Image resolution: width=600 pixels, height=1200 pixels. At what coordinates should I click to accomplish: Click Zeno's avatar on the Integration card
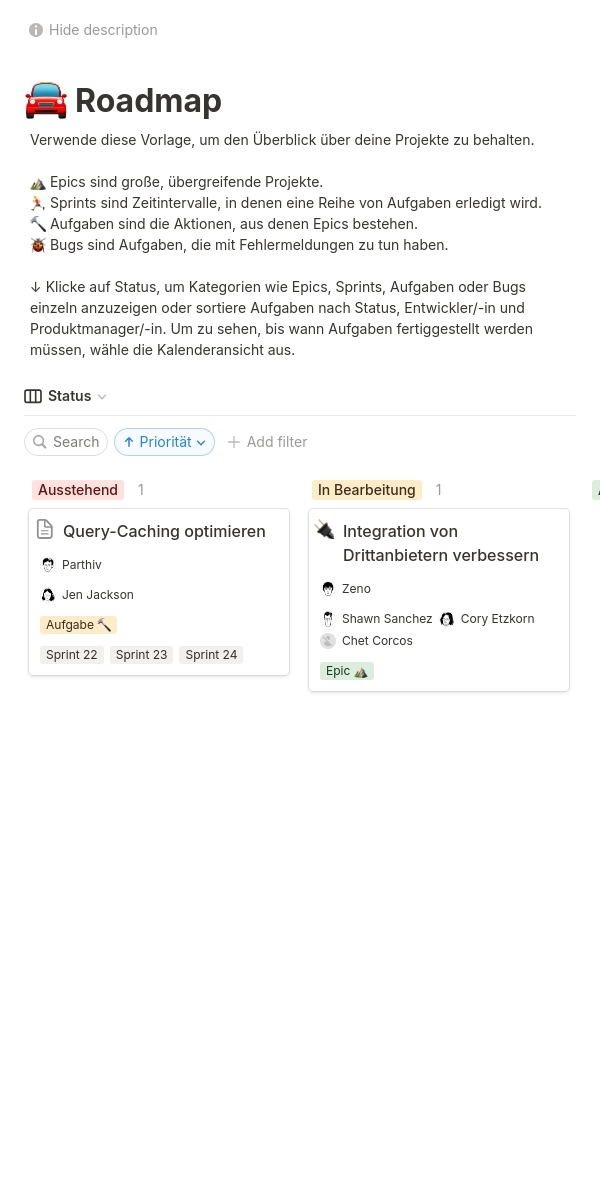[x=328, y=588]
